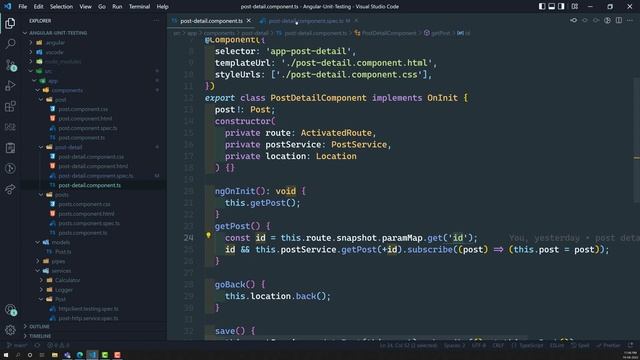
Task: Open the Search view in activity bar
Action: point(10,43)
